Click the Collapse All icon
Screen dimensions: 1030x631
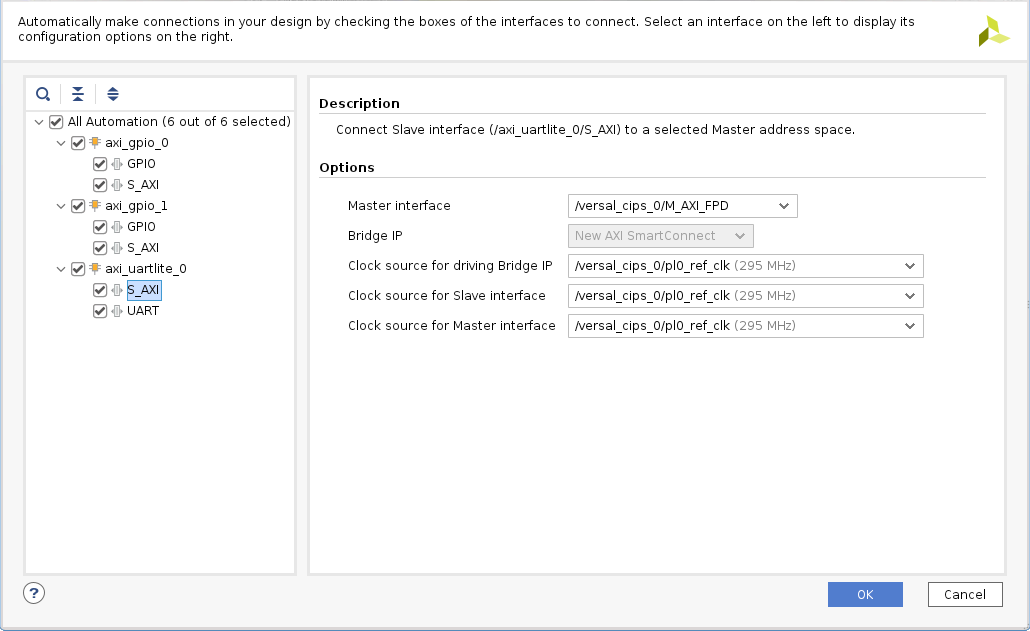pos(78,94)
